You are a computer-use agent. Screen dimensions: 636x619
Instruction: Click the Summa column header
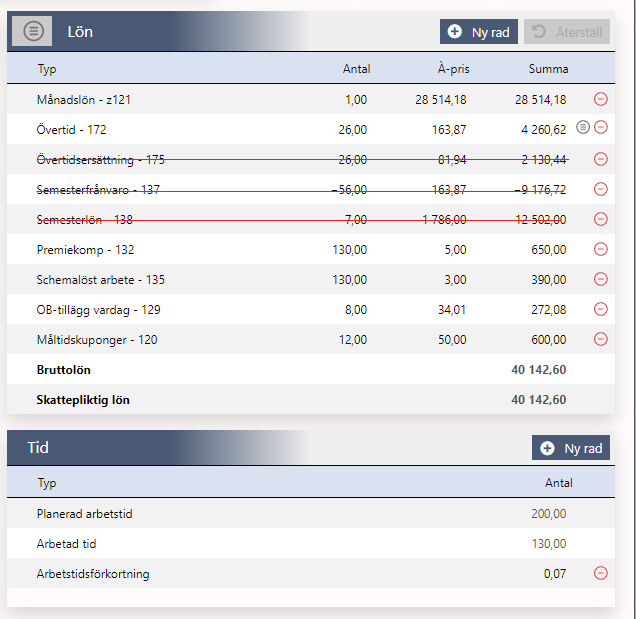click(548, 69)
